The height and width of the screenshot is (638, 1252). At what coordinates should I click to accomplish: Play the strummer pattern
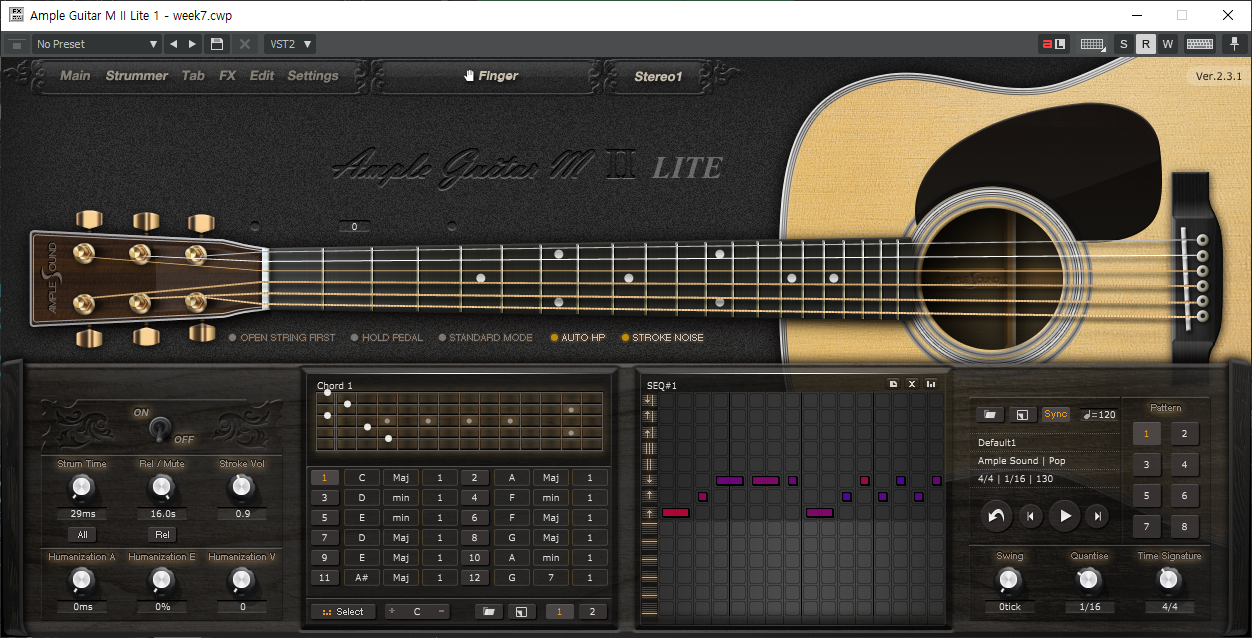coord(1065,516)
